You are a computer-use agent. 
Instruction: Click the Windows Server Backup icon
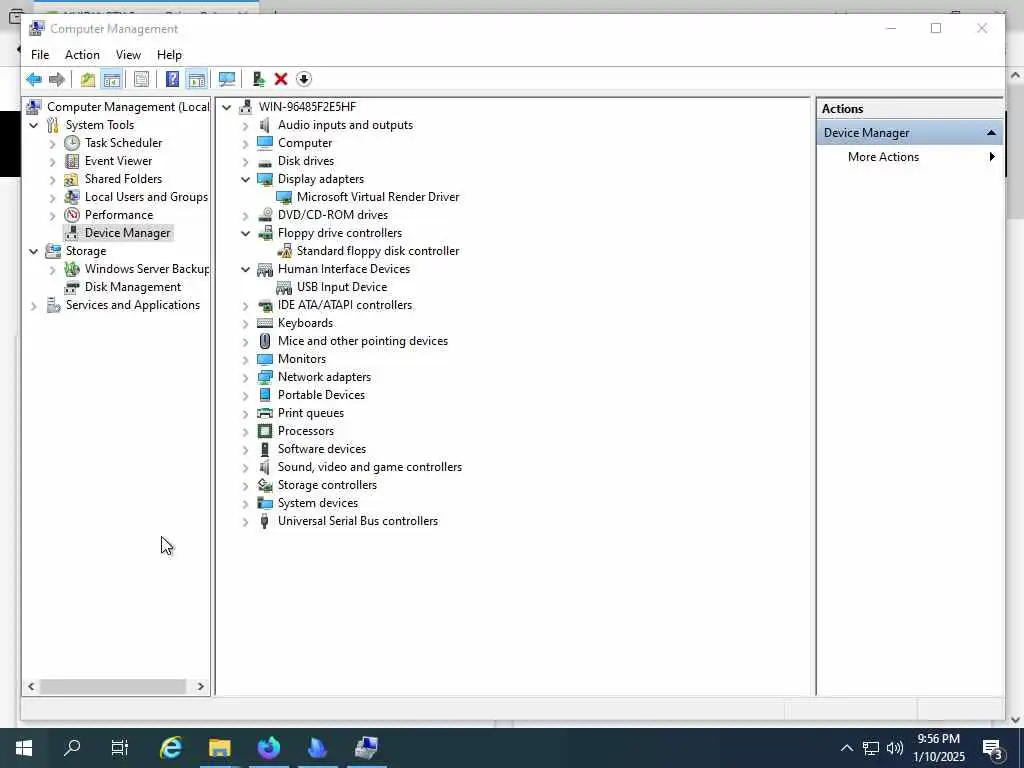point(72,269)
